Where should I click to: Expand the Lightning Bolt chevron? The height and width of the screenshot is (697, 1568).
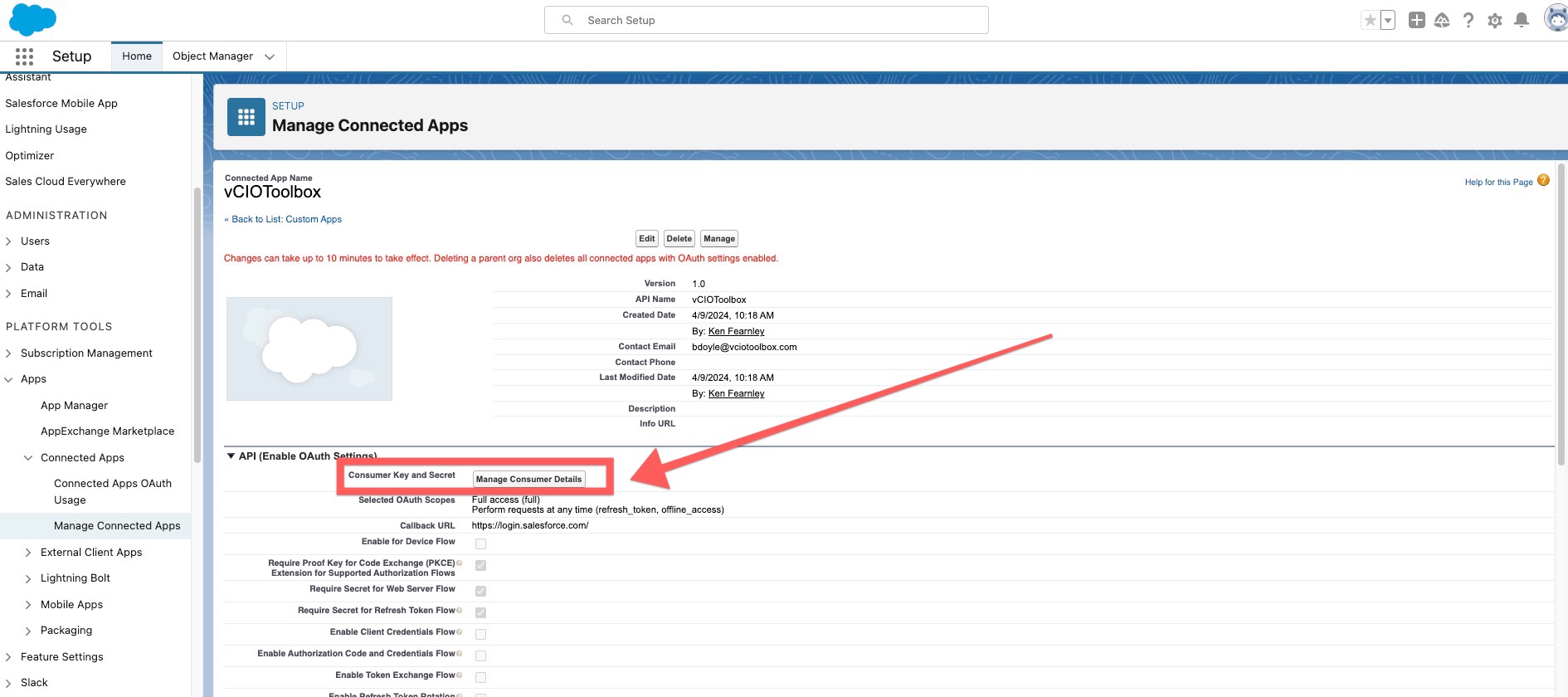(28, 578)
